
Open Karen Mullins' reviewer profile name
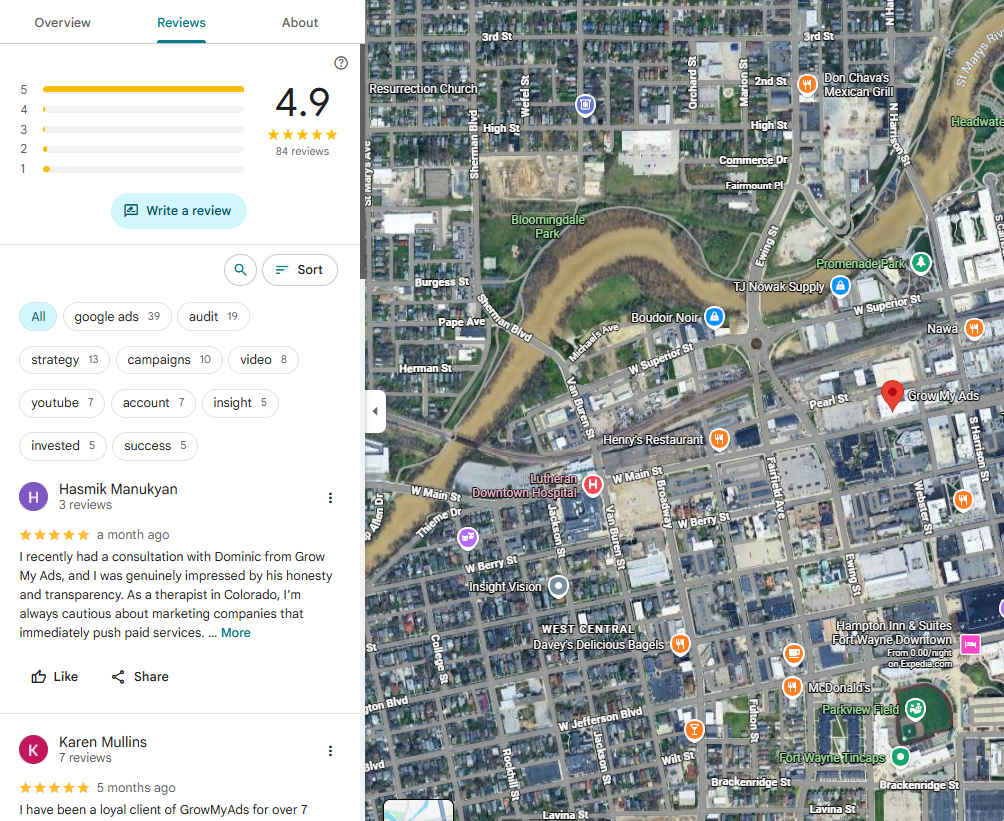pos(103,742)
